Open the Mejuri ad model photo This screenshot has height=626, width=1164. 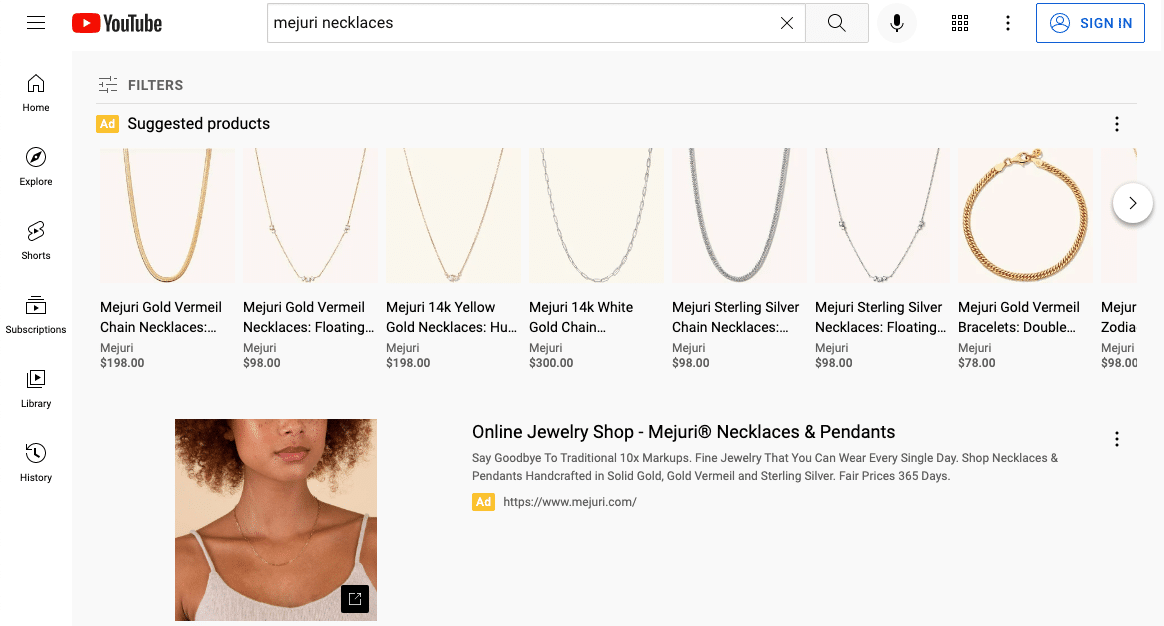(276, 520)
